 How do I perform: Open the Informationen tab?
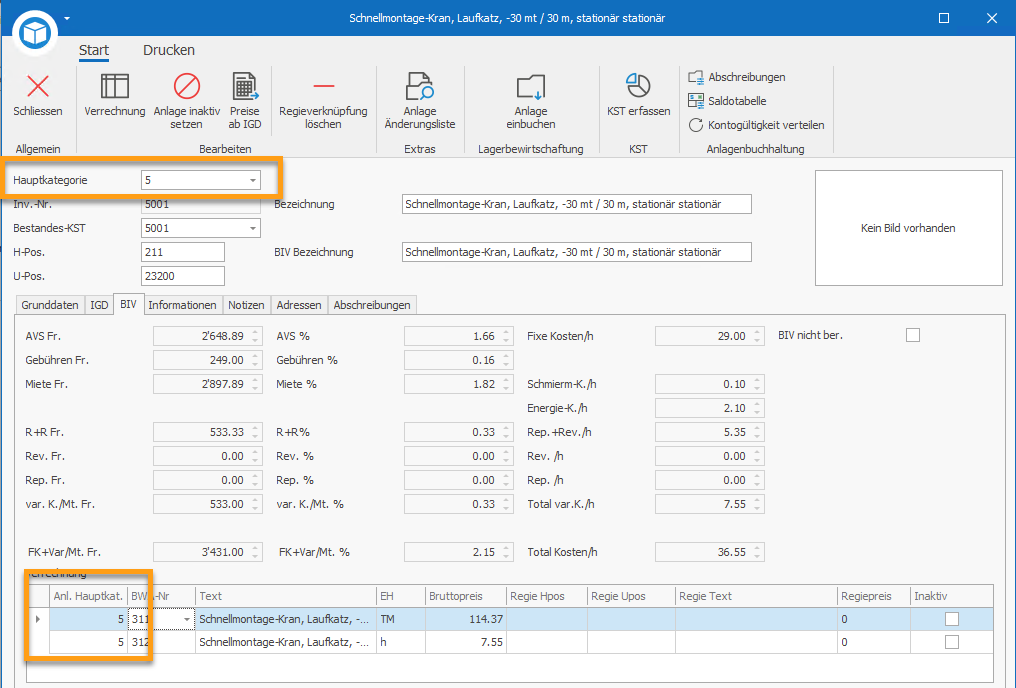(x=182, y=305)
